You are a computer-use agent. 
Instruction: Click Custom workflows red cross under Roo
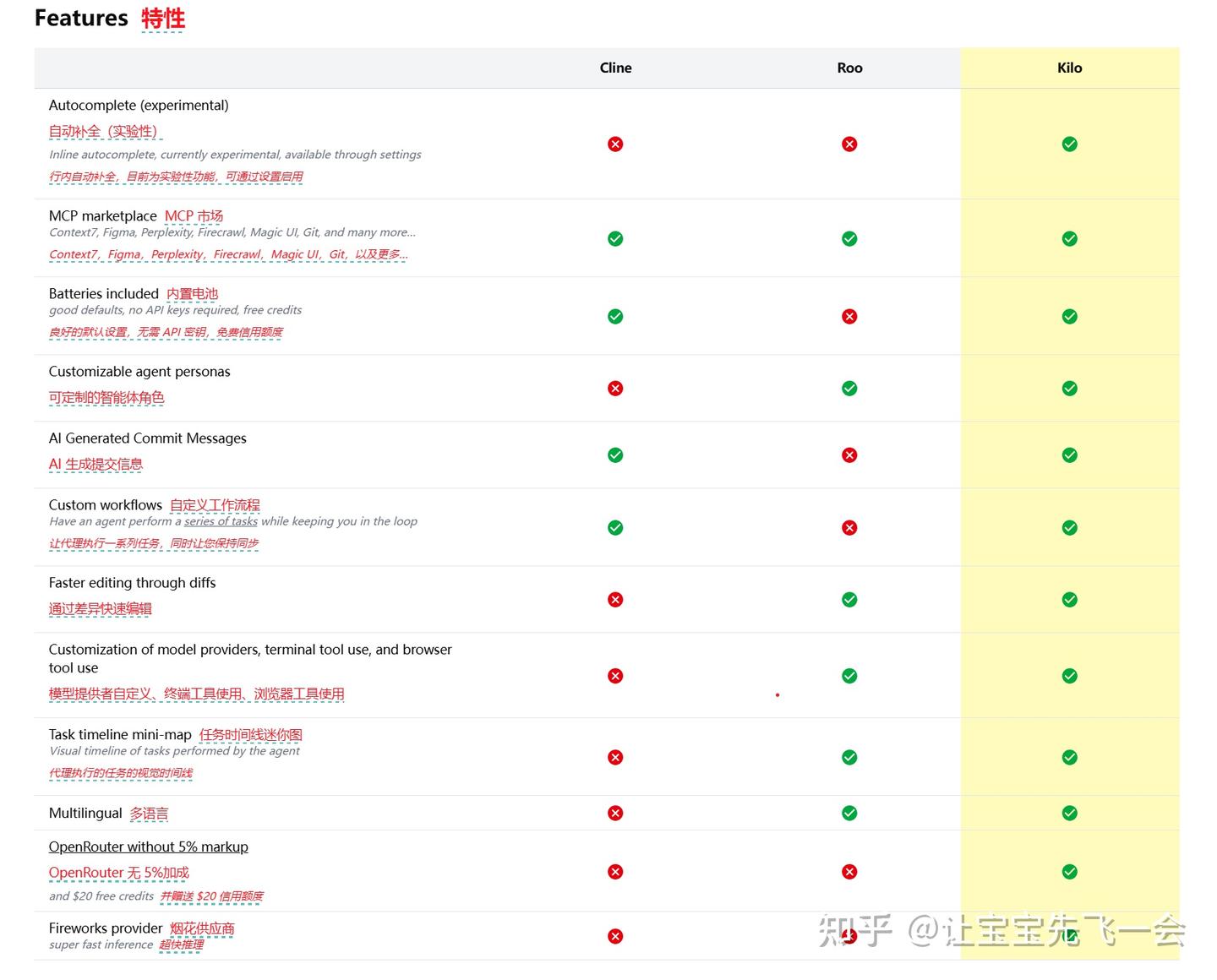coord(849,528)
